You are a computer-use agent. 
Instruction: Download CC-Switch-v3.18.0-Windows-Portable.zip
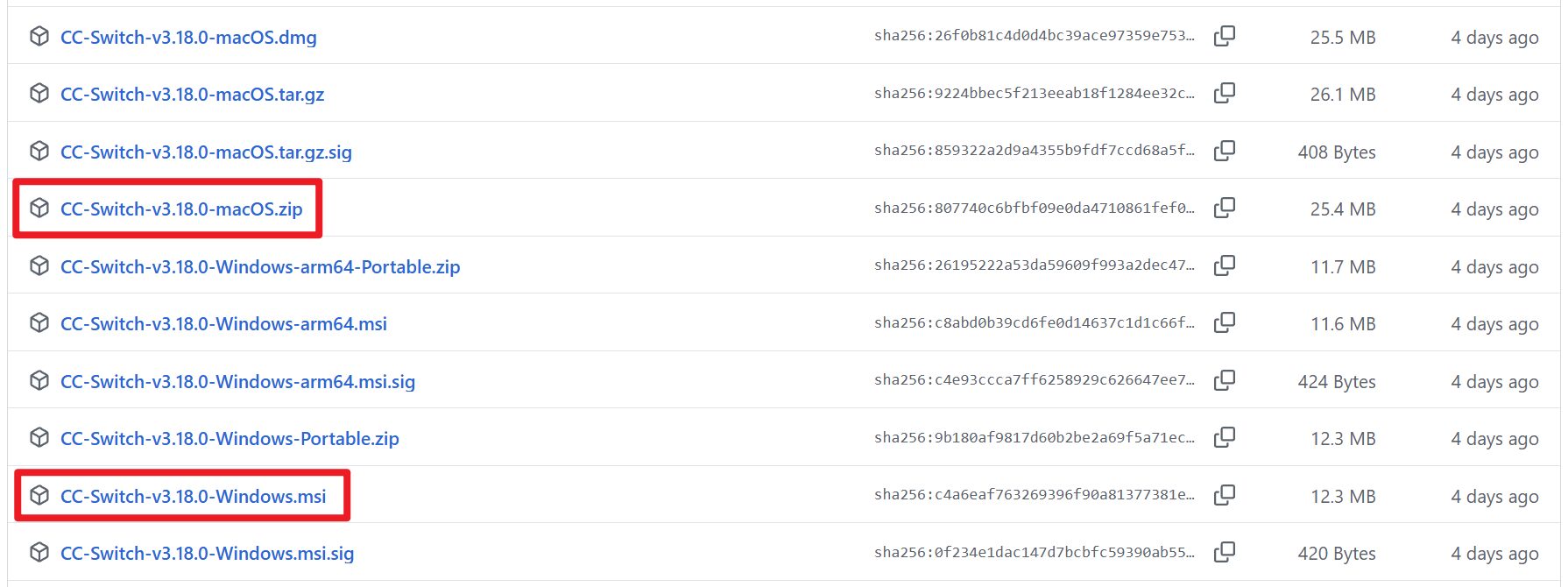[230, 439]
